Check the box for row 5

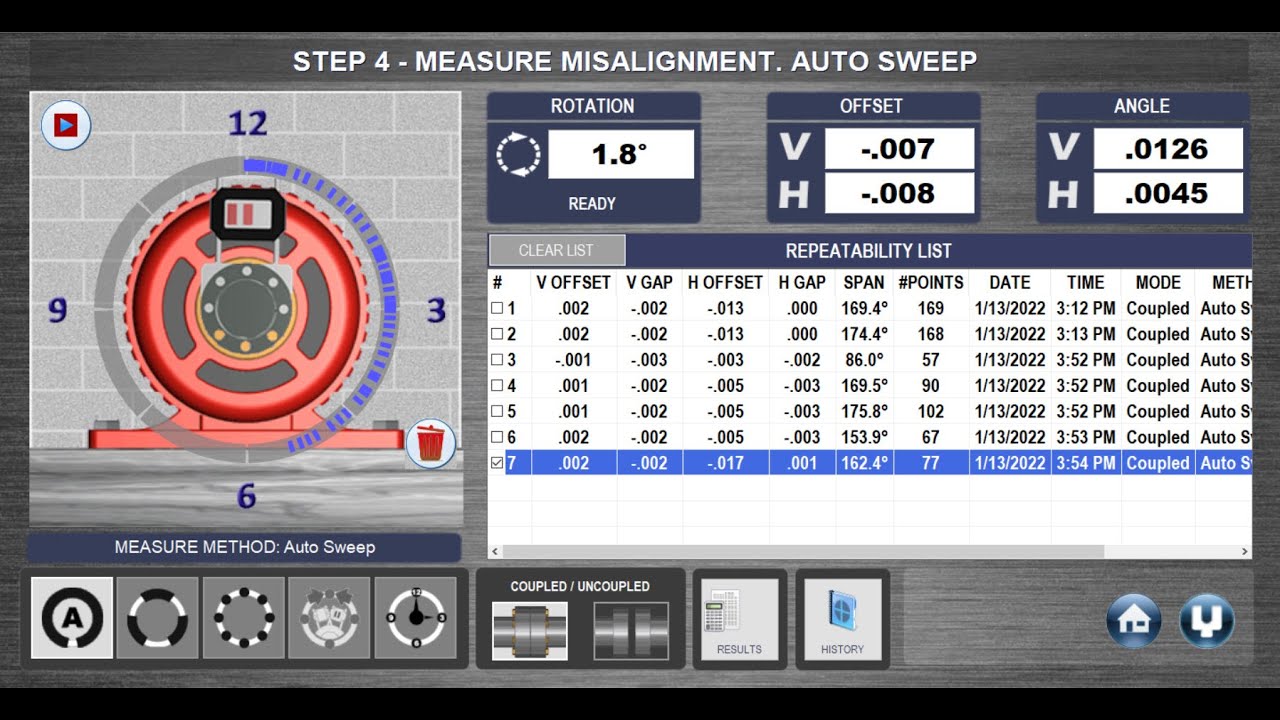coord(497,412)
